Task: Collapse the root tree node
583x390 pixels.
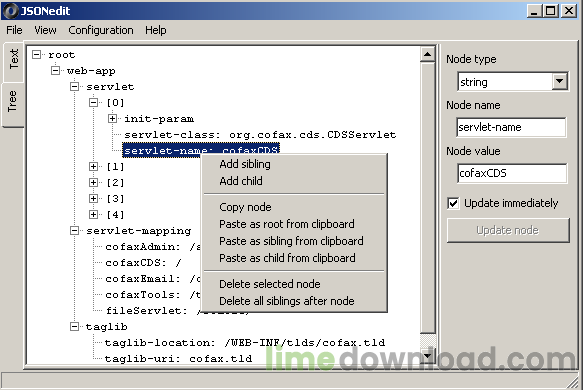Action: pos(36,55)
